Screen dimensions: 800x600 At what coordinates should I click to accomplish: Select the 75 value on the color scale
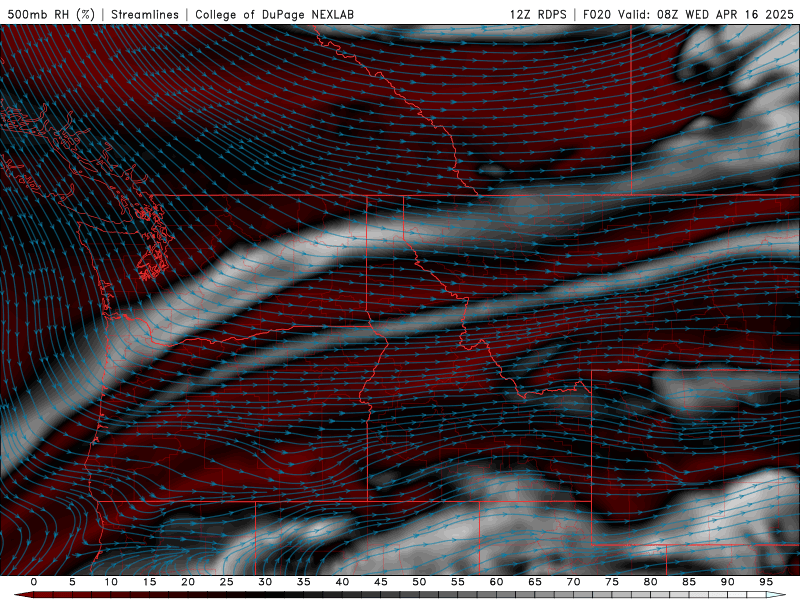[x=612, y=582]
